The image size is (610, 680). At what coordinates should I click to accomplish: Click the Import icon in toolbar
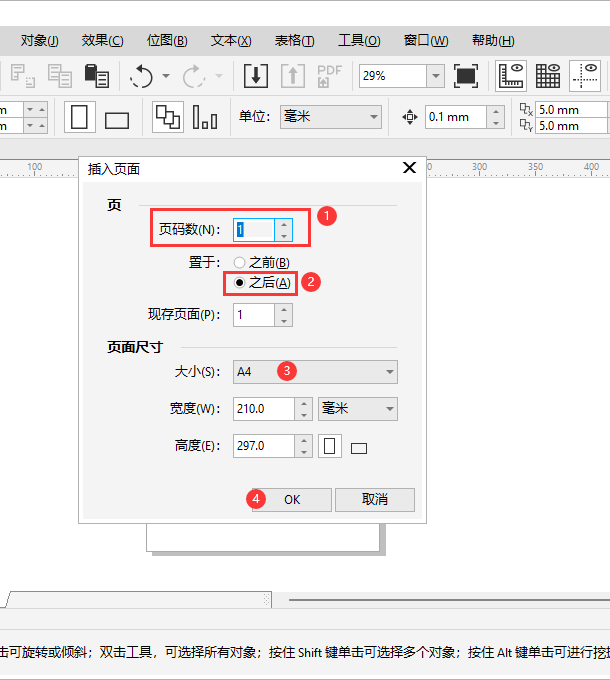pos(256,76)
